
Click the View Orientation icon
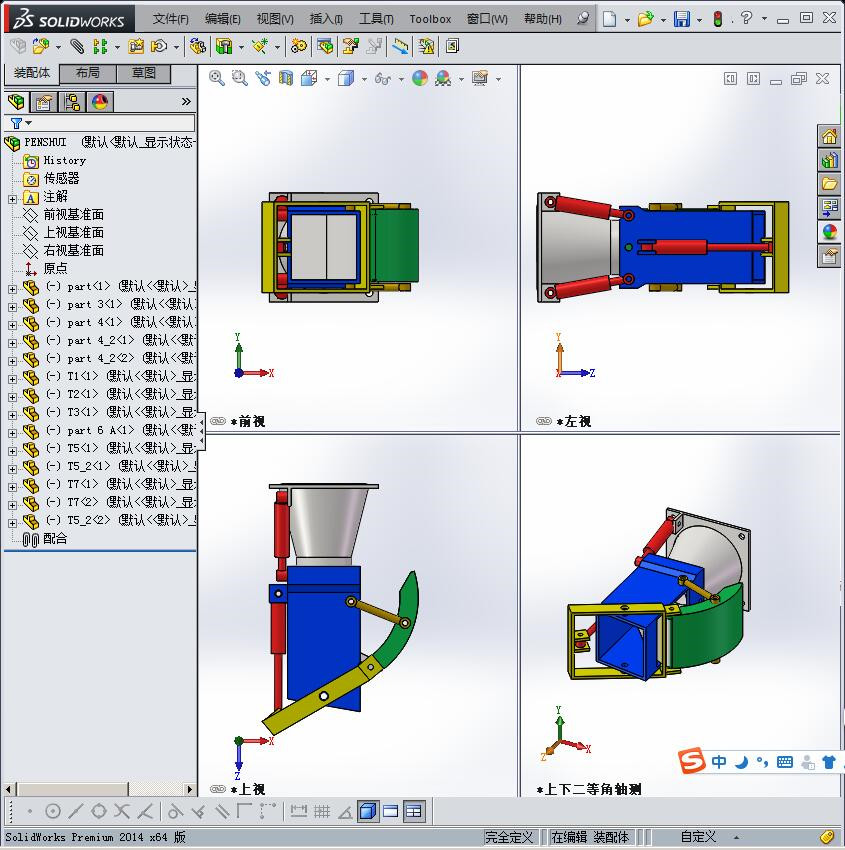[309, 79]
